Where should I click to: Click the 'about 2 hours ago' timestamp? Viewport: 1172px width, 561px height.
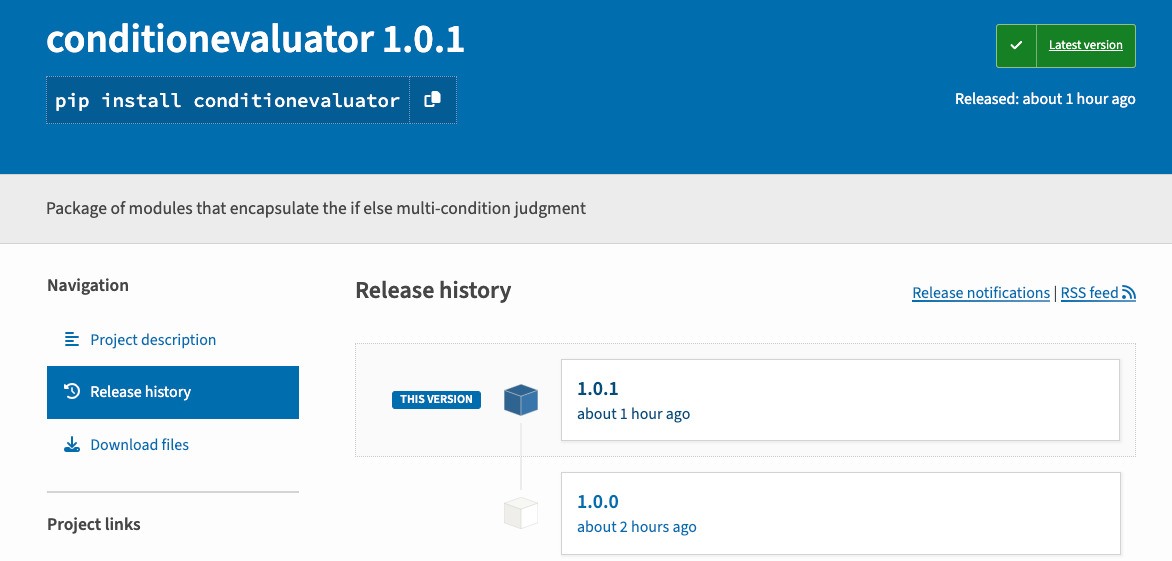point(636,527)
